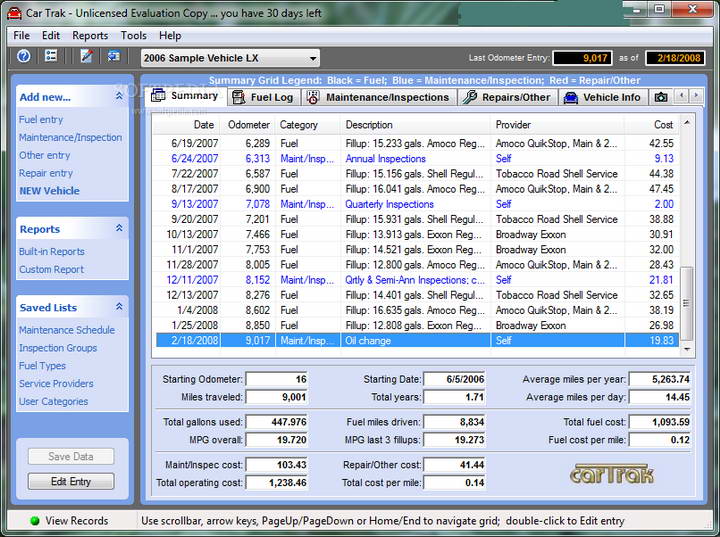The height and width of the screenshot is (537, 720).
Task: Click the Total operating cost value field
Action: (277, 482)
